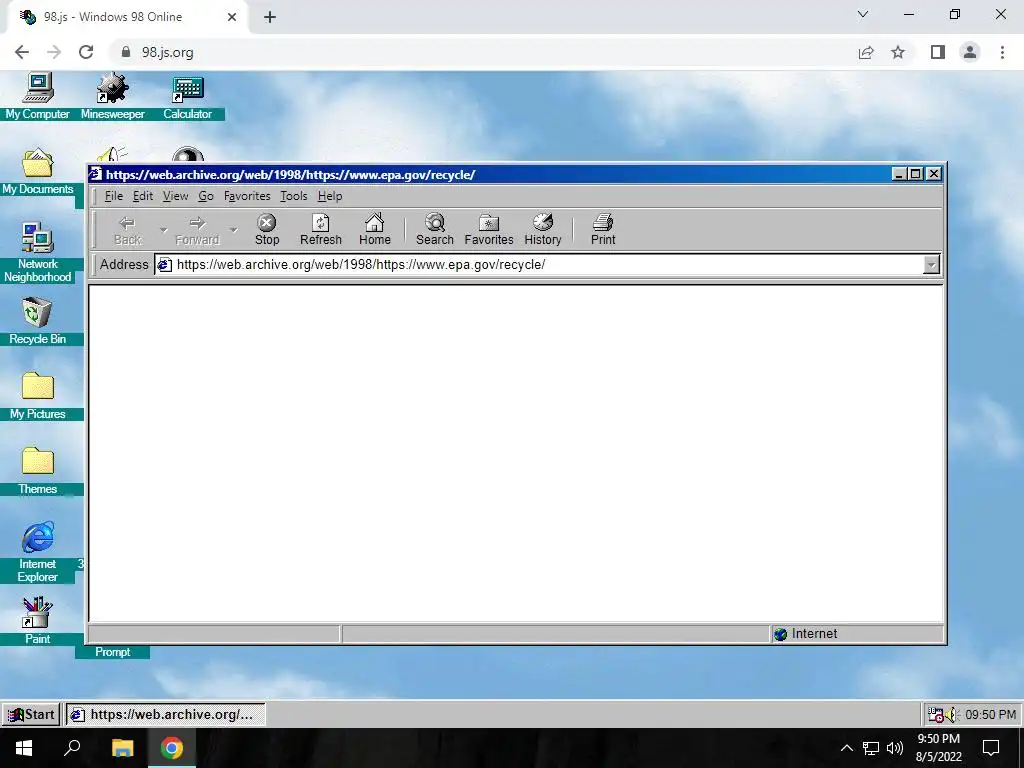1024x768 pixels.
Task: Click the Chrome bookmark star icon
Action: [898, 52]
